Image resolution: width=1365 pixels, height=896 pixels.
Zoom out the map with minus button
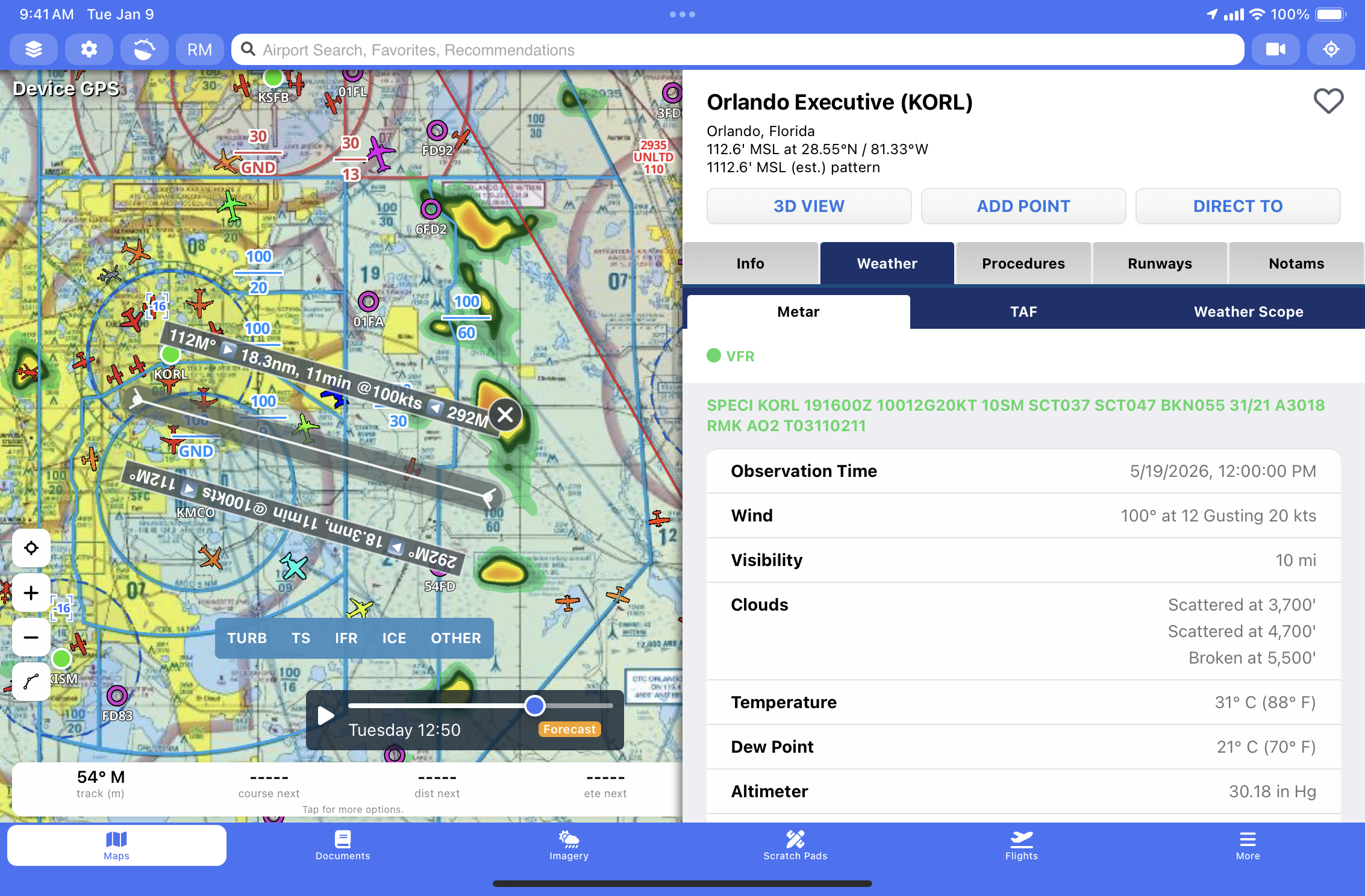click(31, 637)
